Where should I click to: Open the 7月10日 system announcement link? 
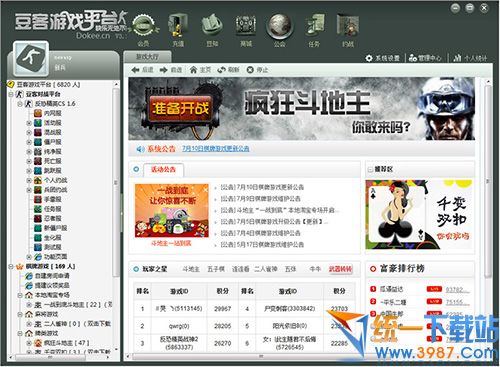tap(216, 149)
